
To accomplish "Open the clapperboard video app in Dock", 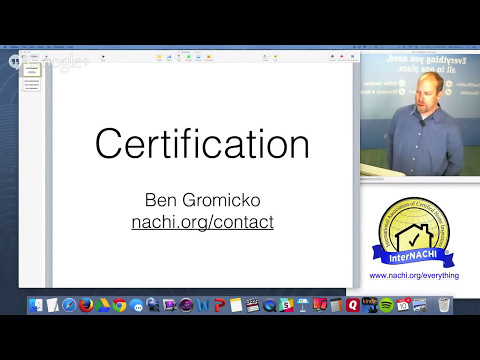I will [x=253, y=305].
